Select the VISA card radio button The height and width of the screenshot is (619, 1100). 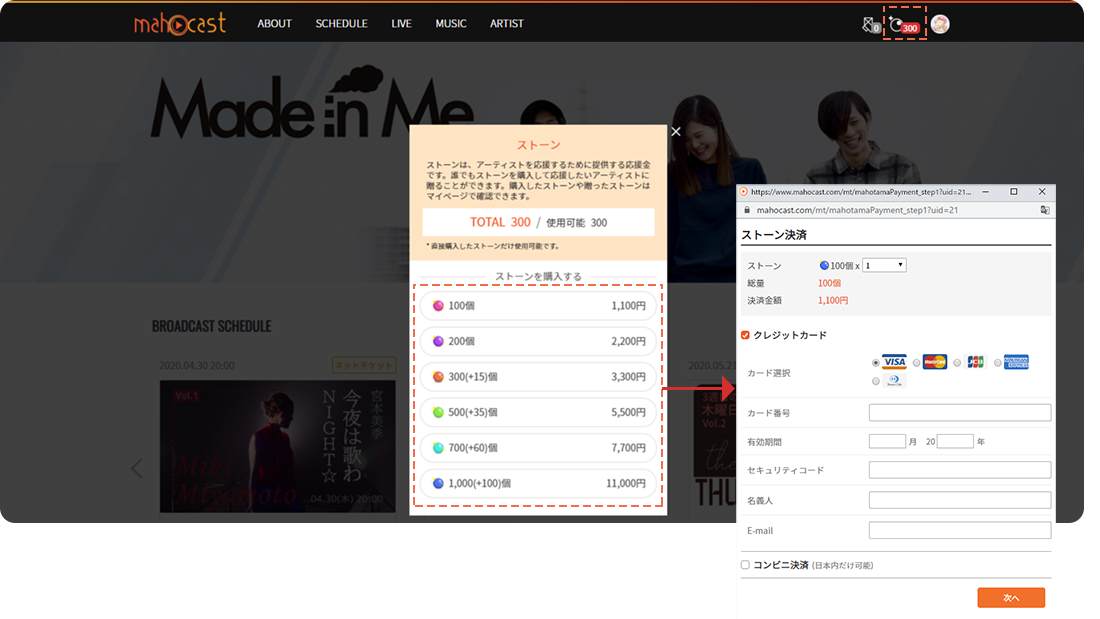pyautogui.click(x=877, y=363)
